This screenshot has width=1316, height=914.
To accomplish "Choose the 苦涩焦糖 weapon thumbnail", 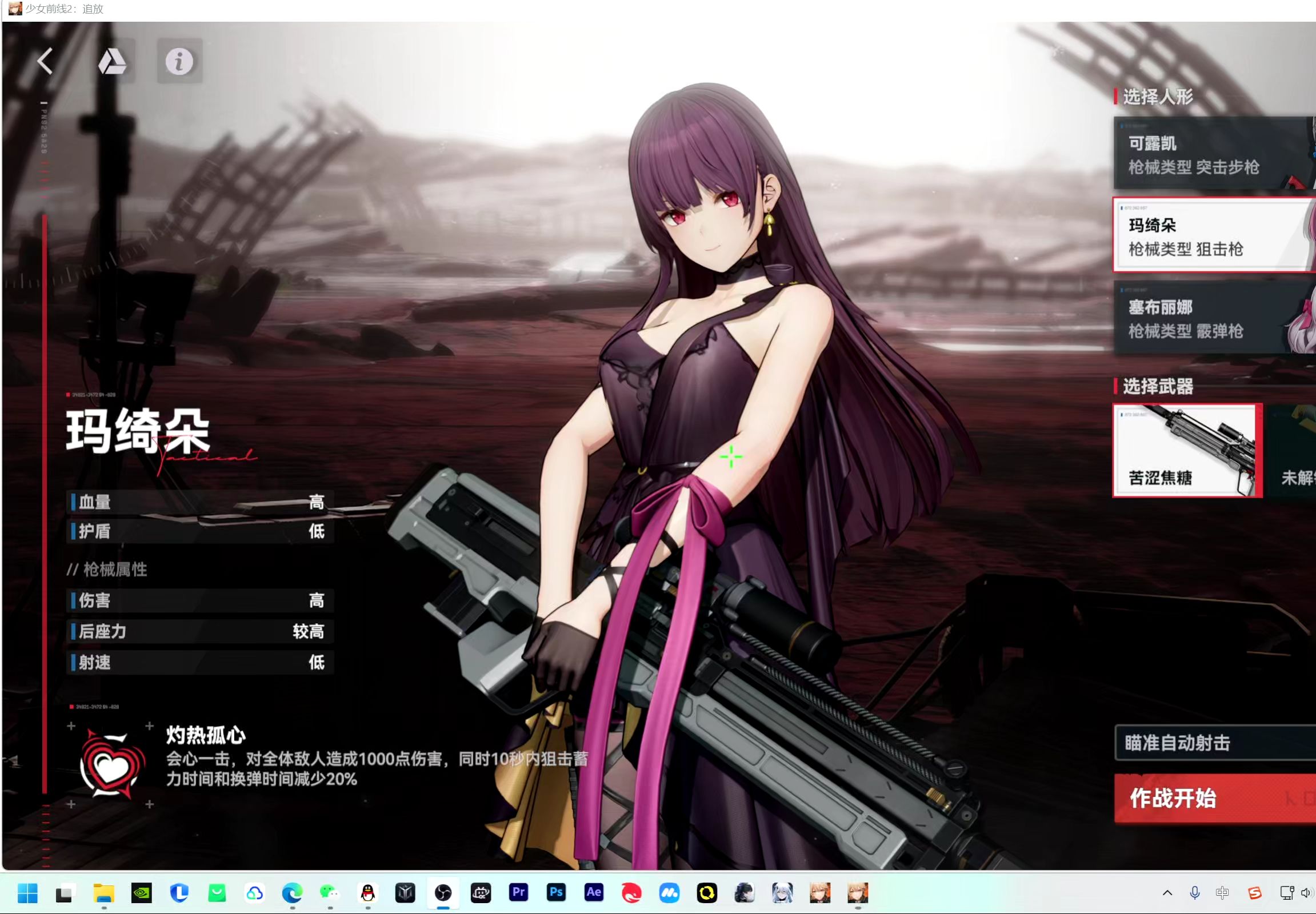I will point(1186,450).
